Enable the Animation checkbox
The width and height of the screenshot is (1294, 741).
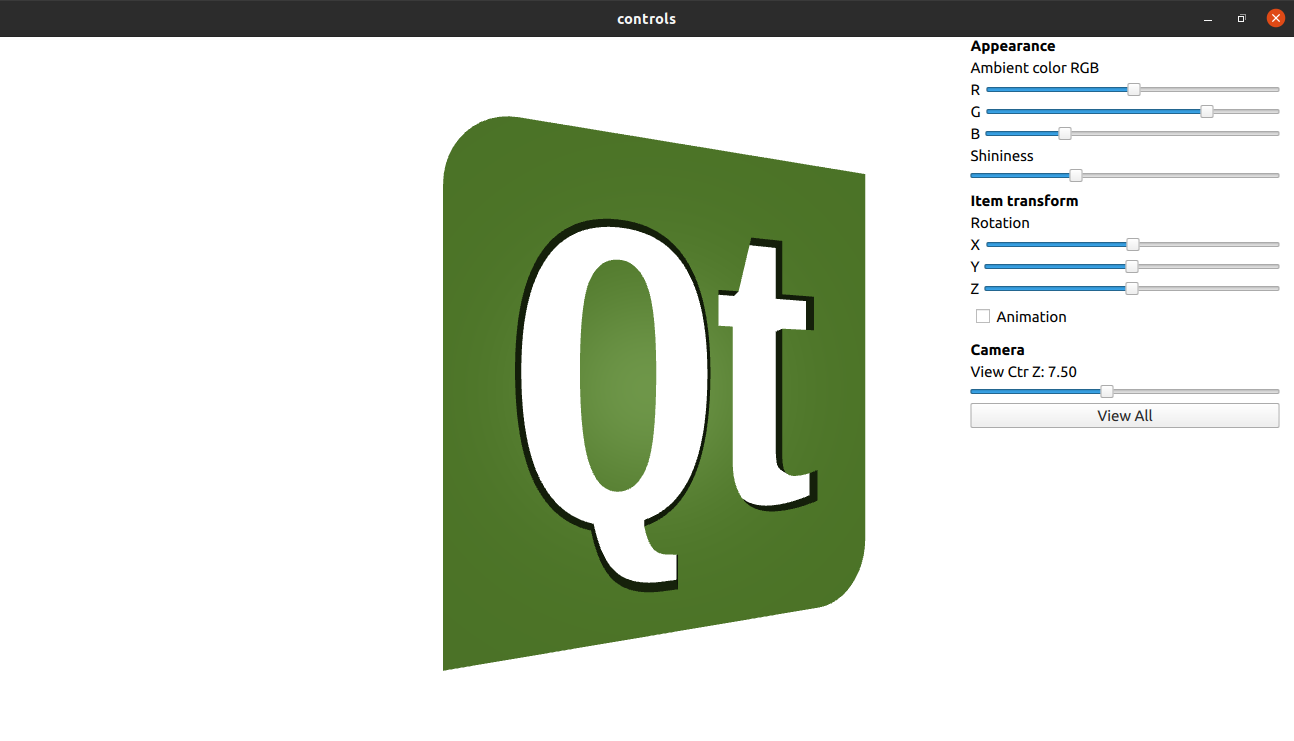983,316
